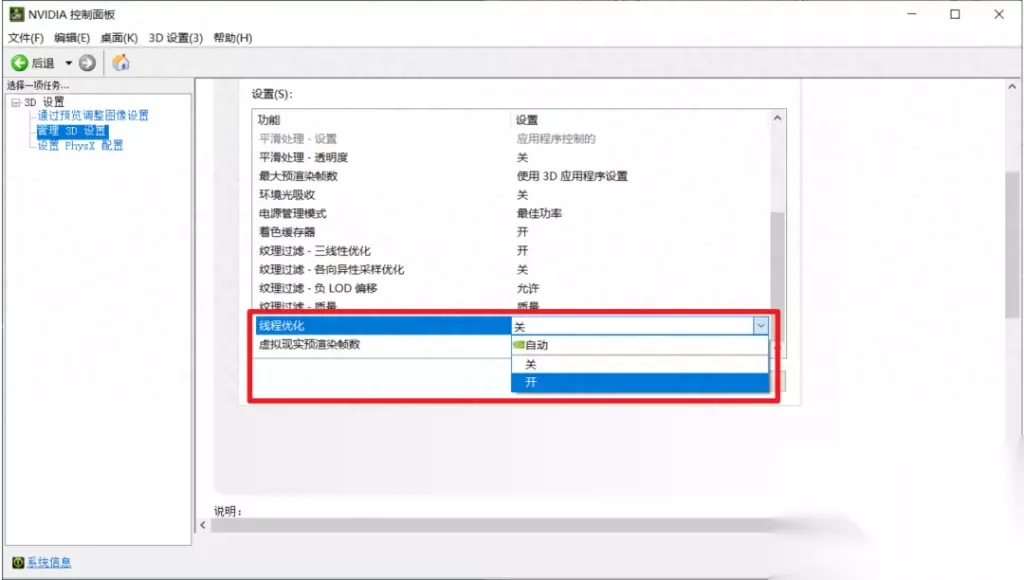Select the 环境光吸收 row
The width and height of the screenshot is (1024, 580).
click(513, 195)
